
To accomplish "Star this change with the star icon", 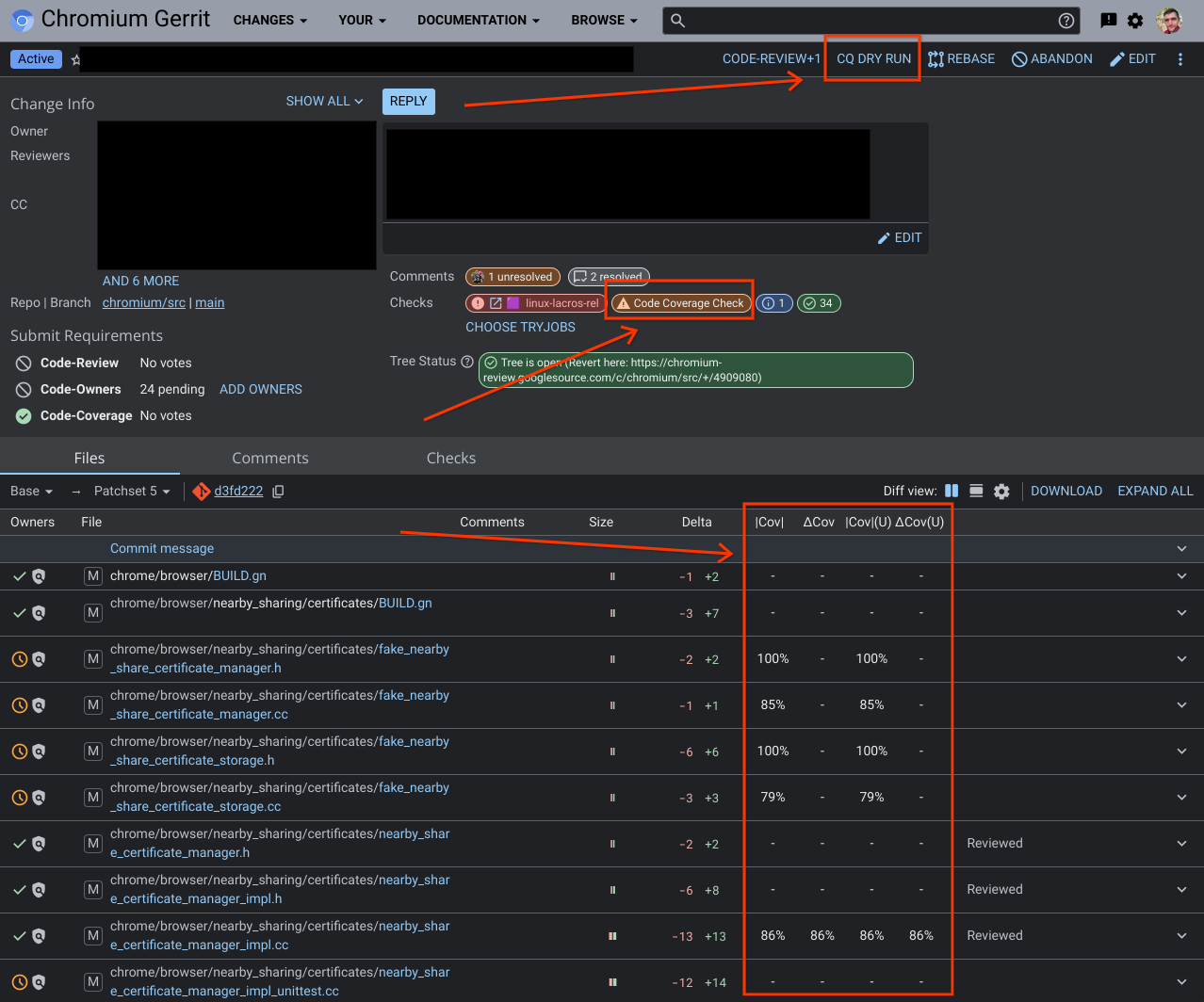I will click(x=75, y=59).
